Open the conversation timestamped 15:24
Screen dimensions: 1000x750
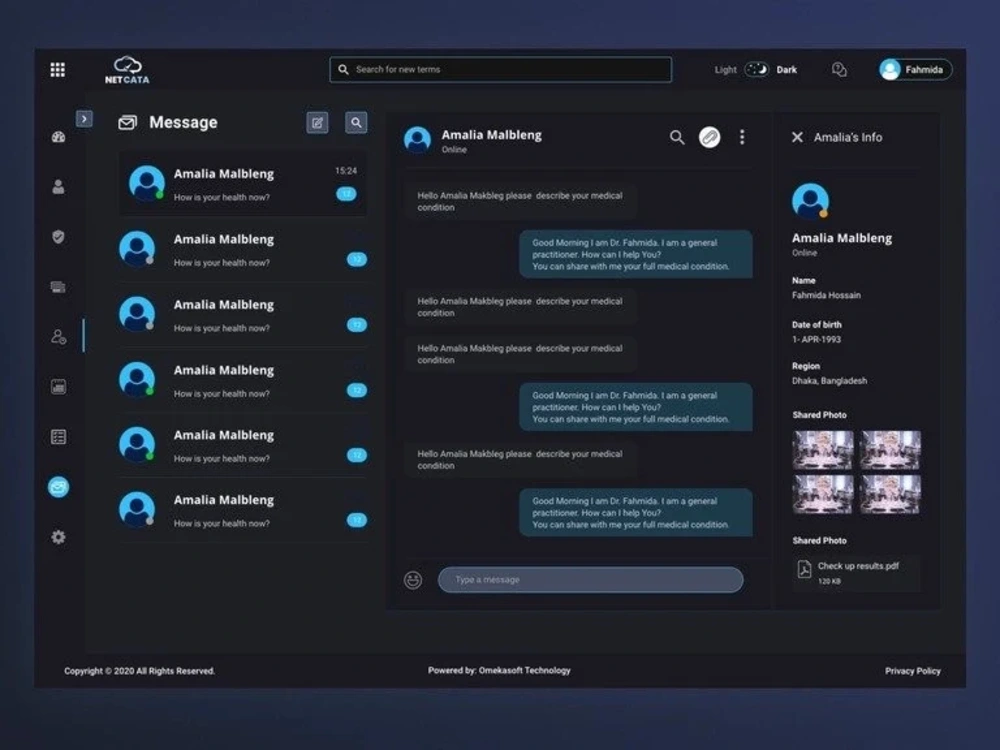tap(243, 184)
